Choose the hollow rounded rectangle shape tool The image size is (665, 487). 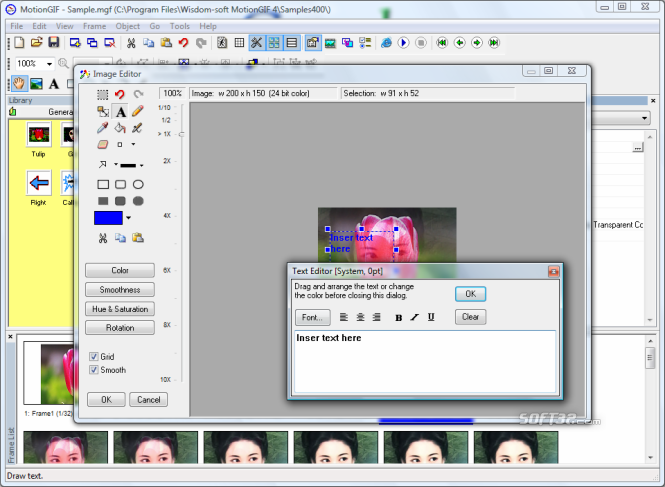(x=120, y=185)
